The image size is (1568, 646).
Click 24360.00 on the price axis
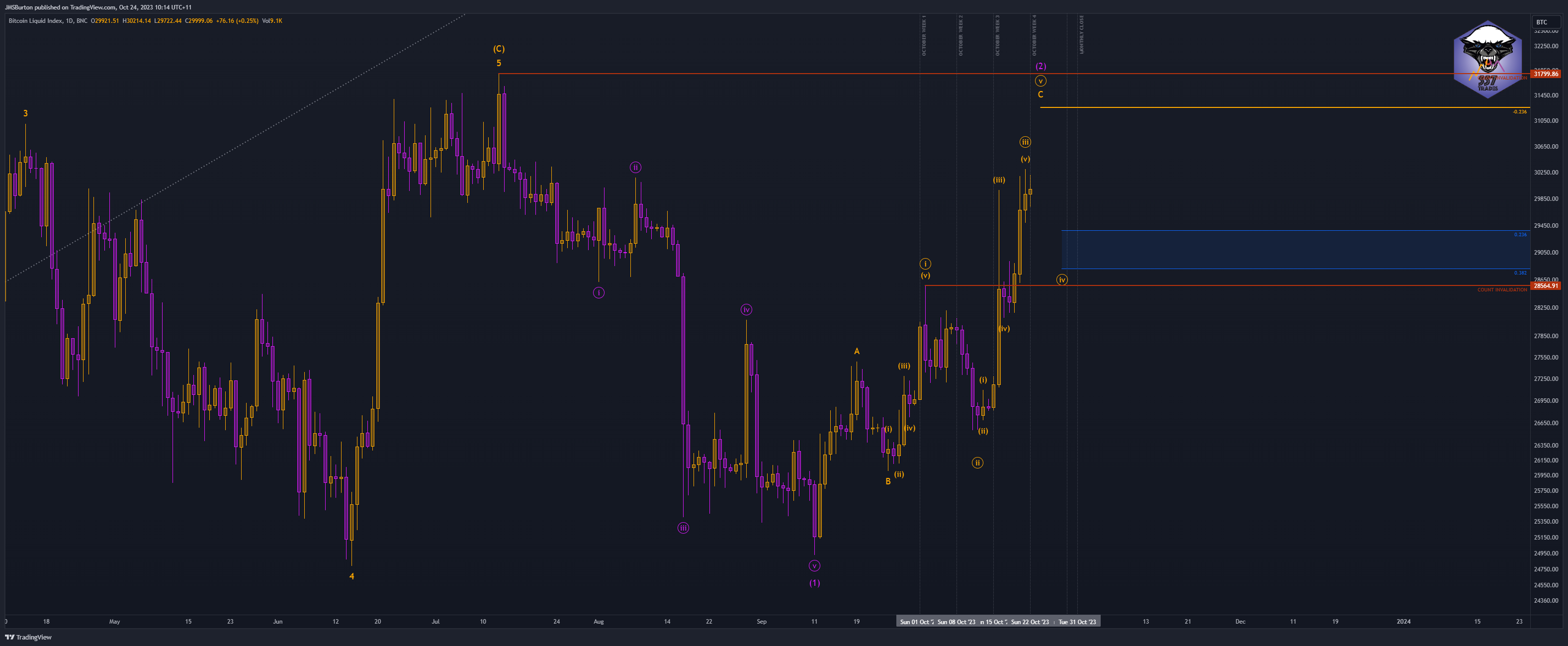click(1546, 600)
